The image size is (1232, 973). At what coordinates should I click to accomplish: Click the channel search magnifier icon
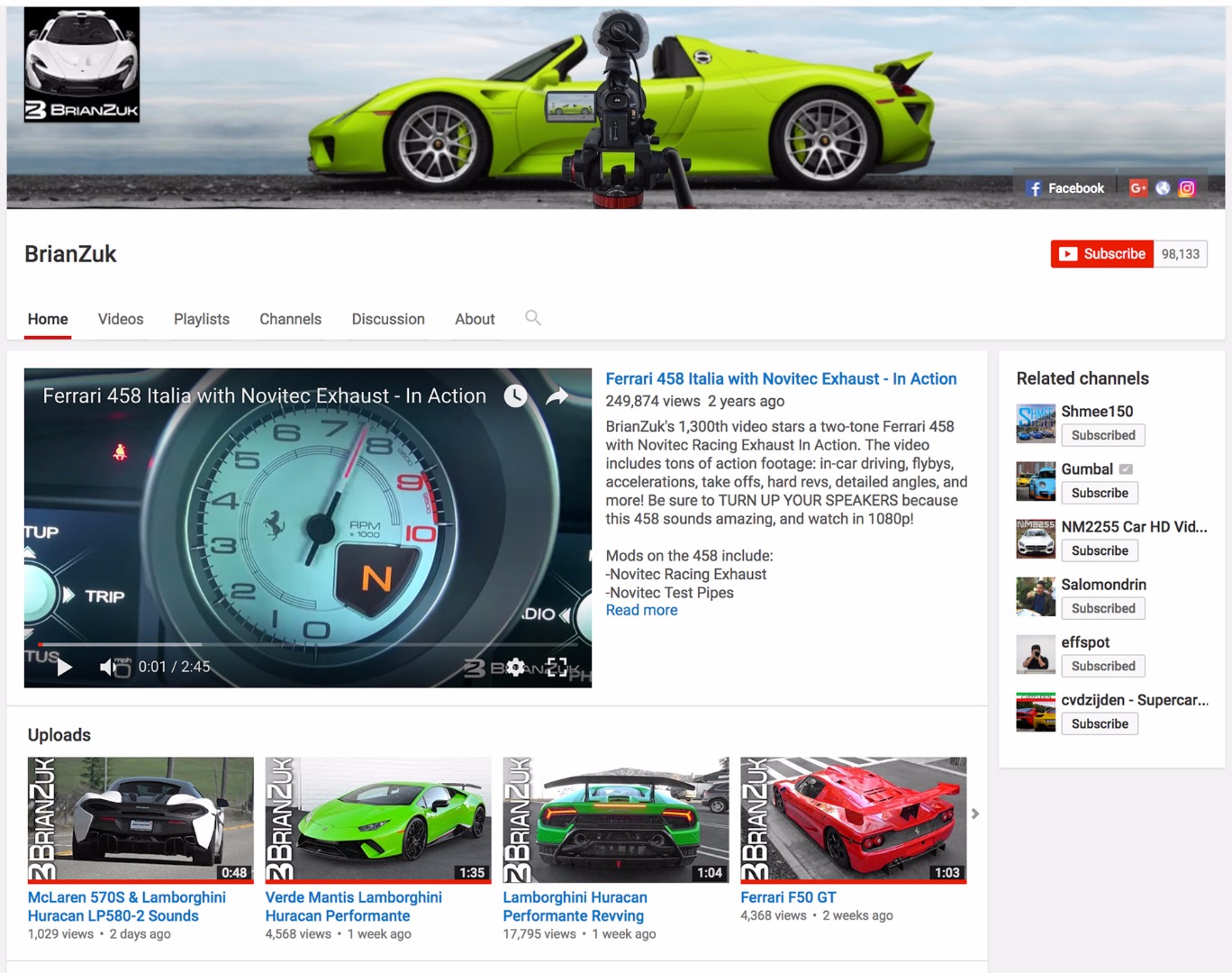(x=533, y=318)
